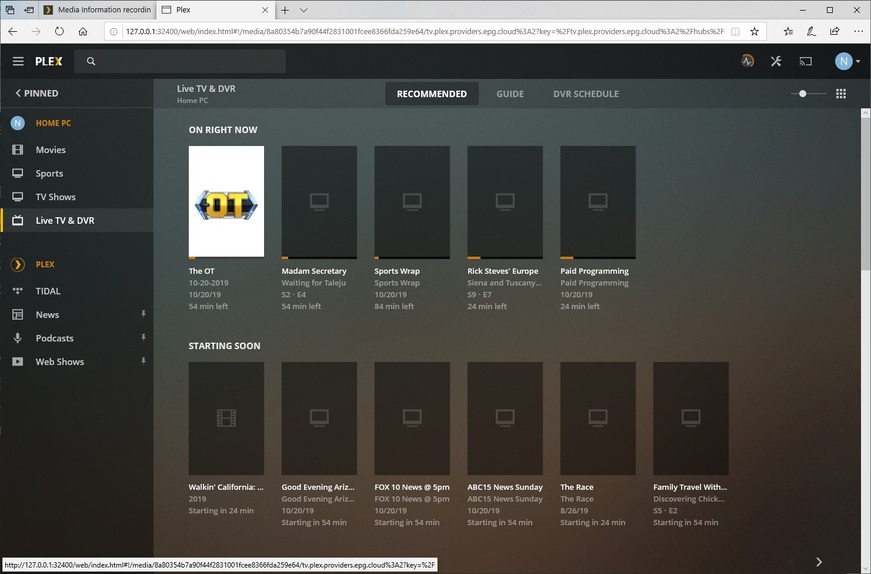Click the search magnifier icon

(x=91, y=61)
